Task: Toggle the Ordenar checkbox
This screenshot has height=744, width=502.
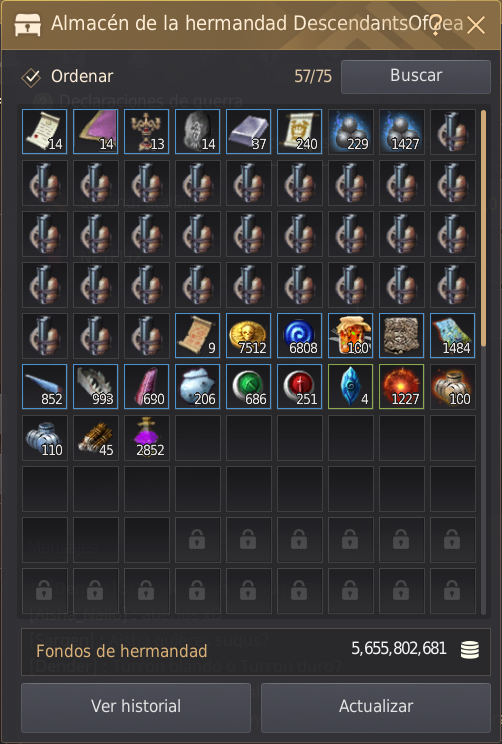Action: point(31,77)
